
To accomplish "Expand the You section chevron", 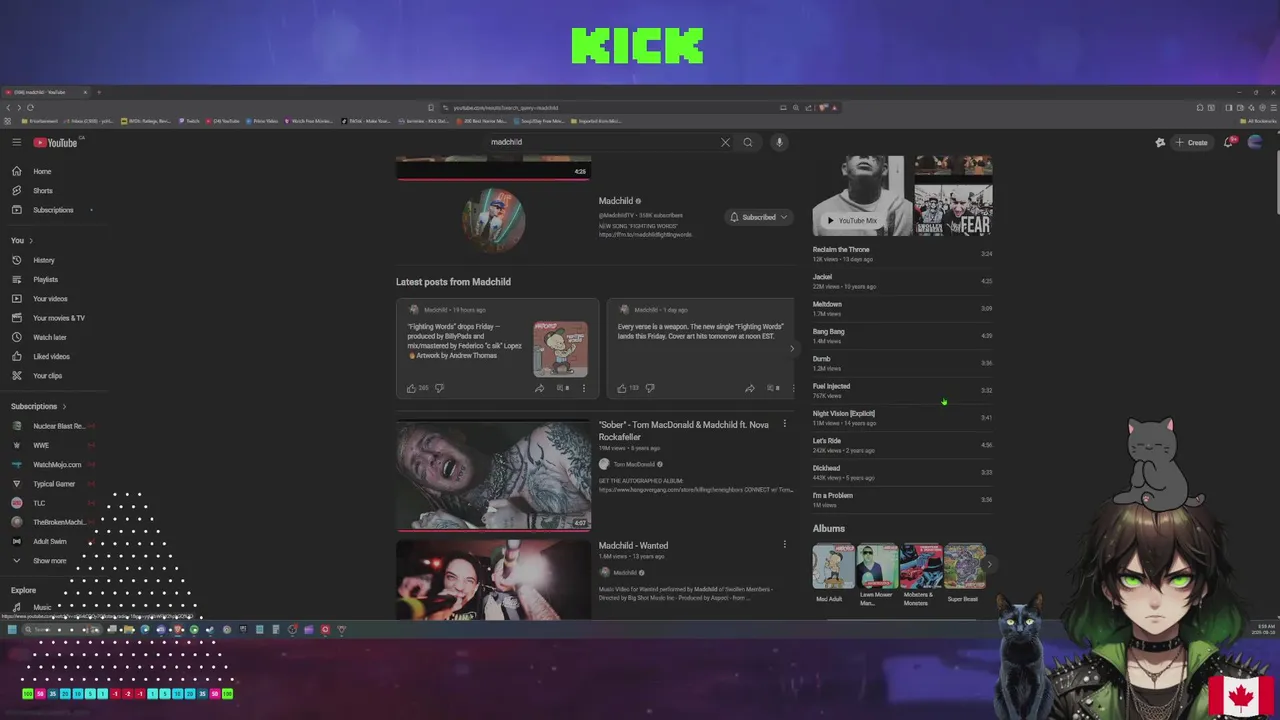I will pos(31,240).
